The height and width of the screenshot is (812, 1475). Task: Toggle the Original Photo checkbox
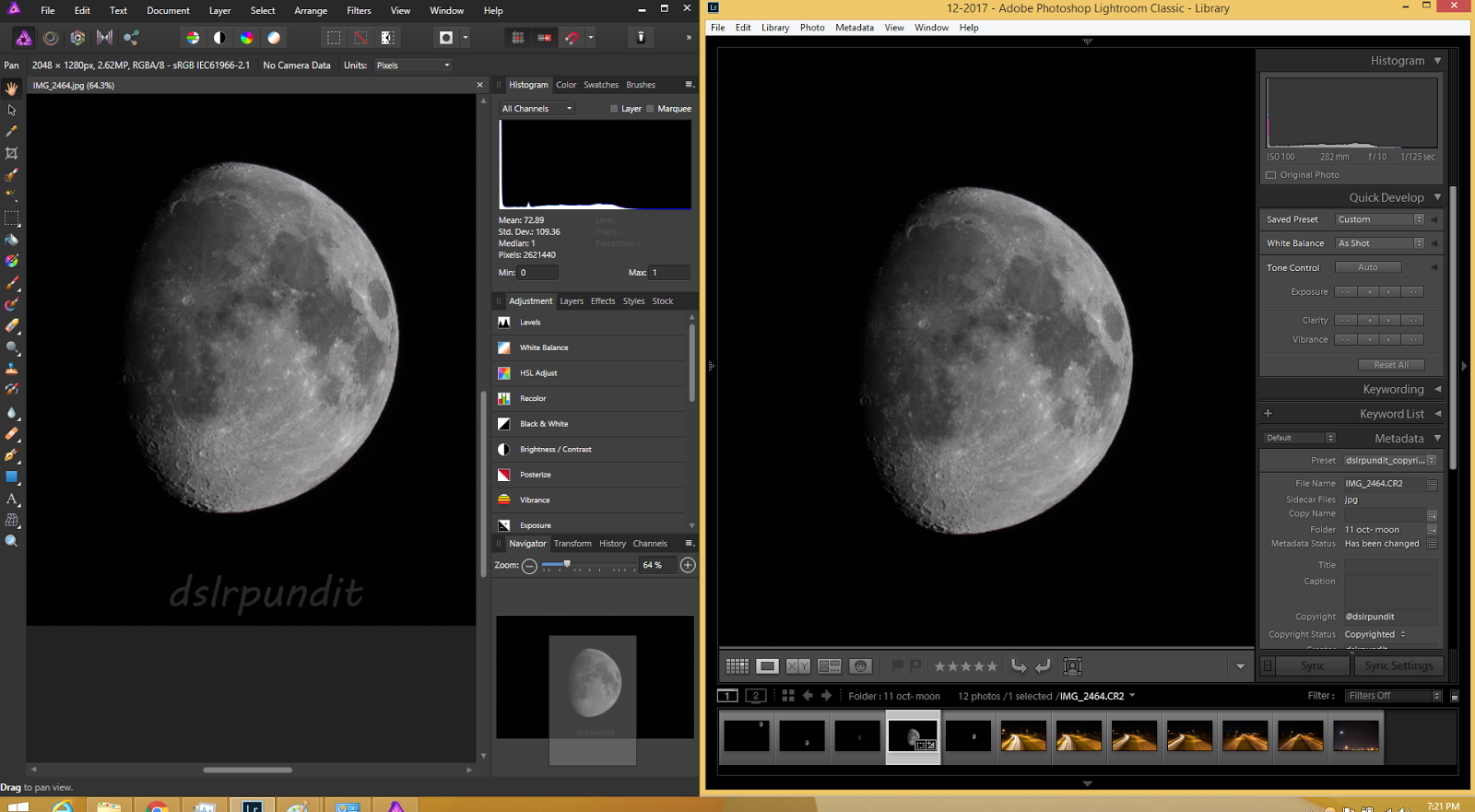point(1271,175)
